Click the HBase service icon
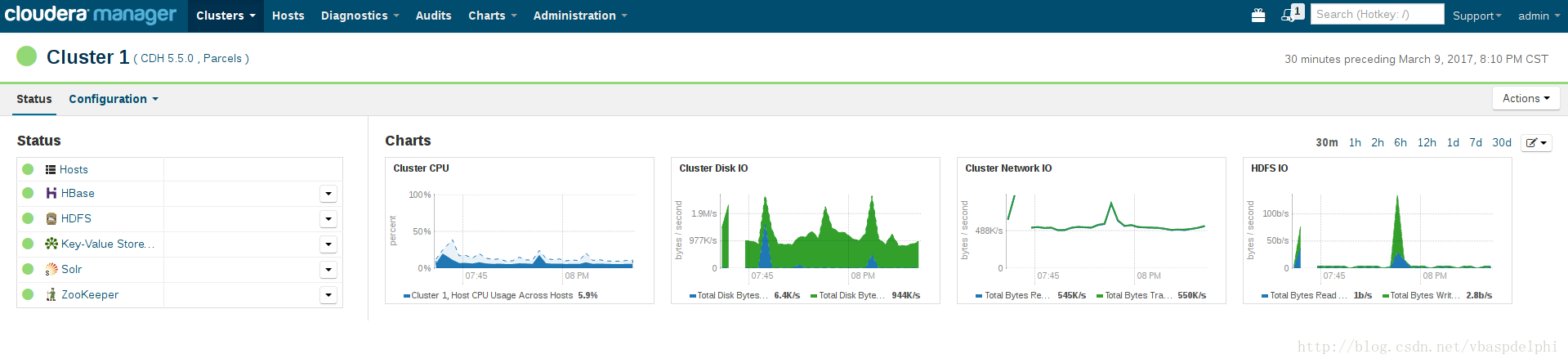Screen dimensions: 1568x363 [x=51, y=193]
